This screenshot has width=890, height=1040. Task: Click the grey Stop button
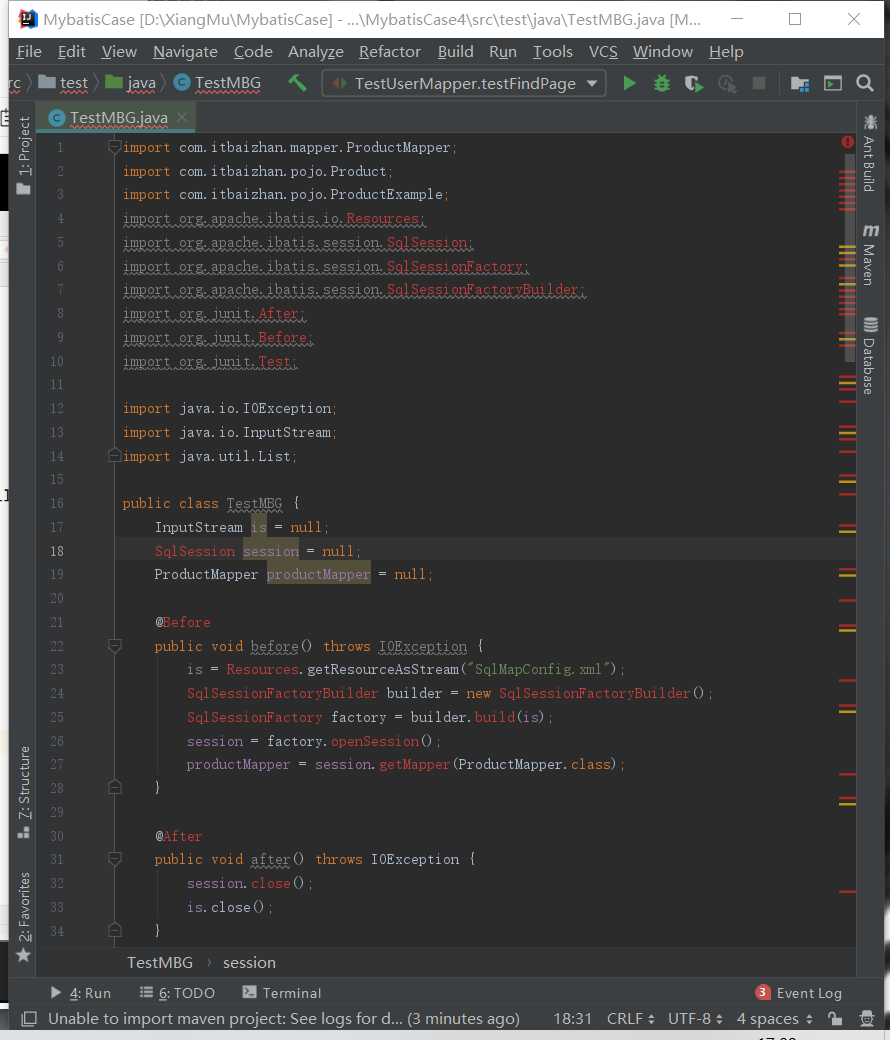coord(759,83)
